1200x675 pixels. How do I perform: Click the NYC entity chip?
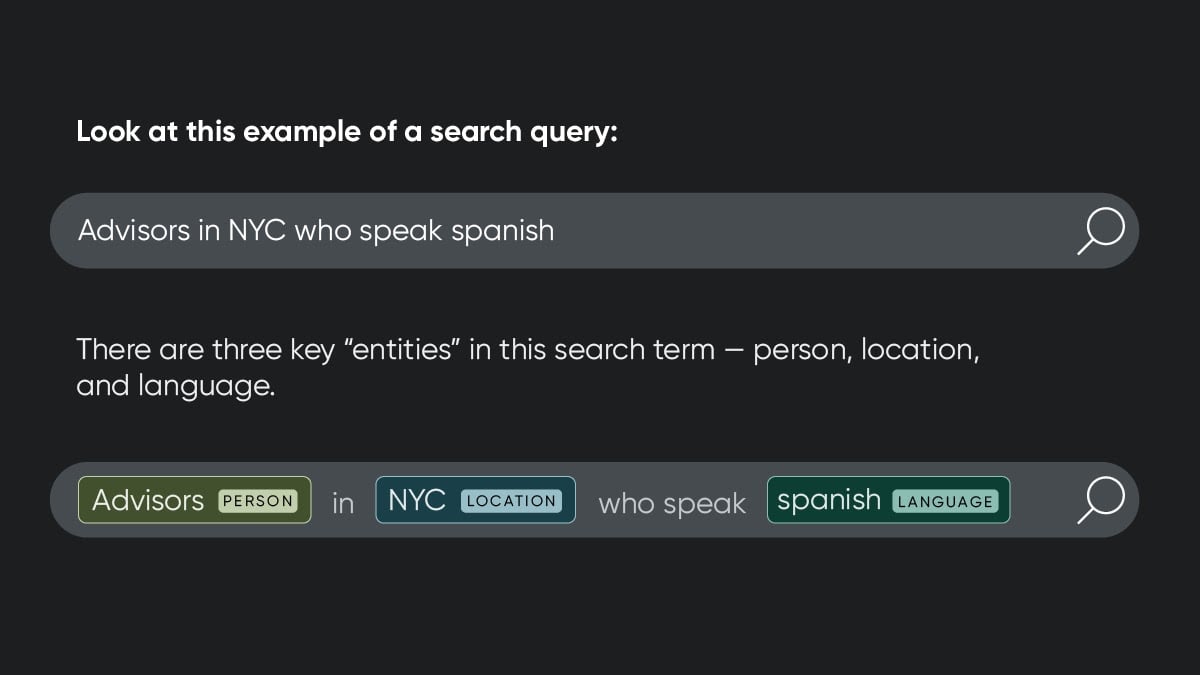click(476, 500)
